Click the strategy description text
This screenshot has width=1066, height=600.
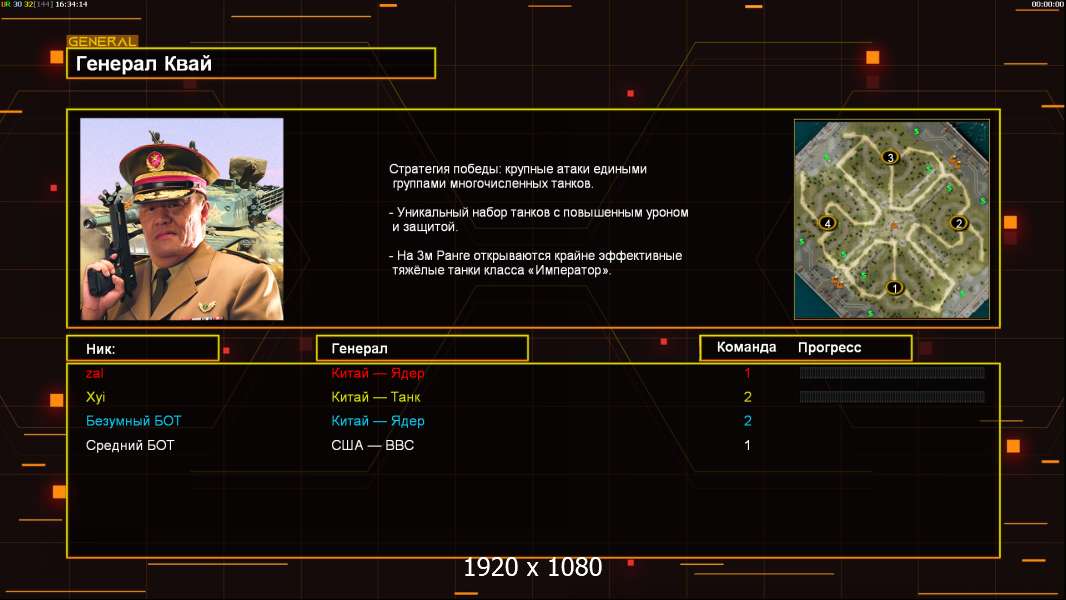(538, 219)
